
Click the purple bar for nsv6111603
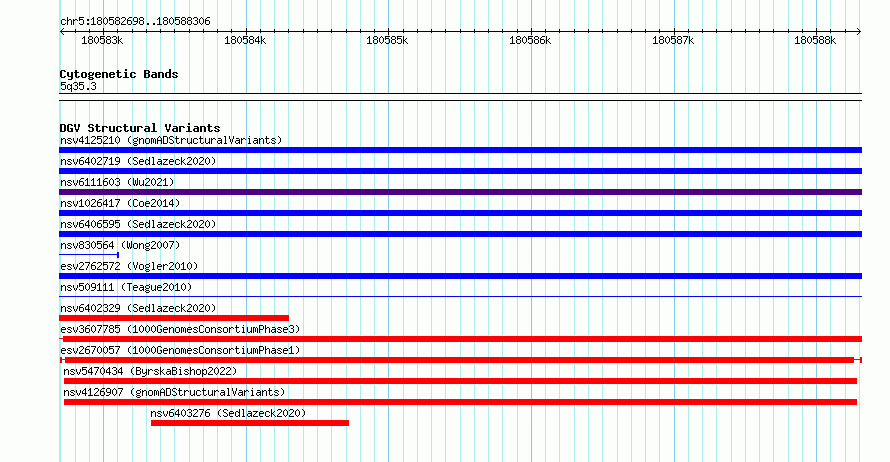pos(460,192)
